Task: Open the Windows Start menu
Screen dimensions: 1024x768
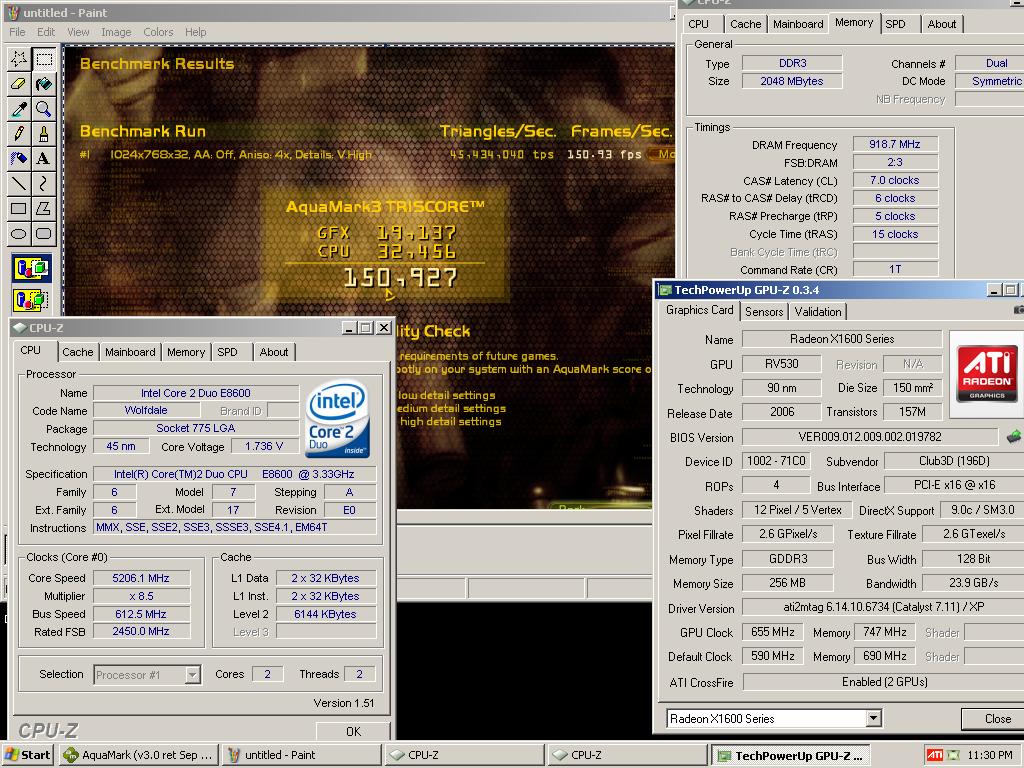Action: pyautogui.click(x=27, y=755)
